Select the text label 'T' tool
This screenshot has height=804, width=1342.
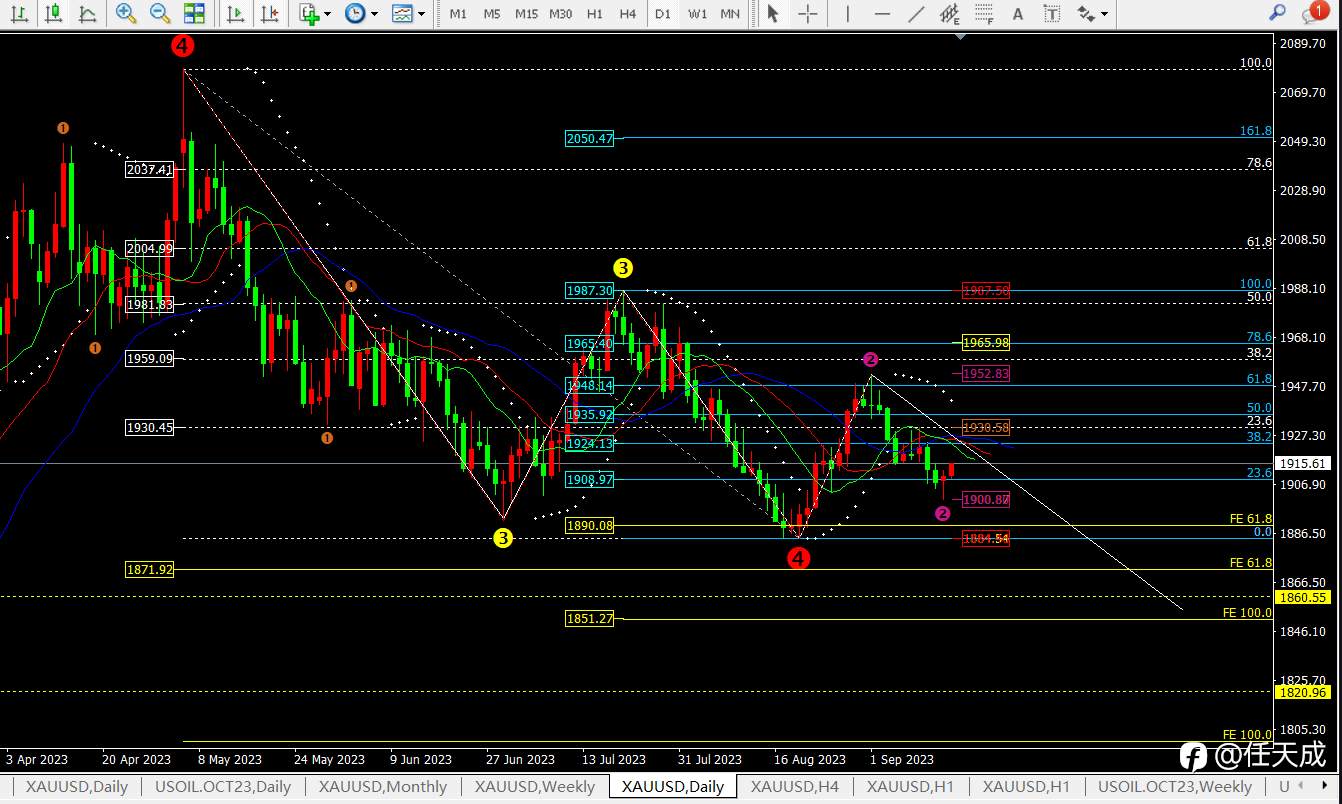[1051, 14]
